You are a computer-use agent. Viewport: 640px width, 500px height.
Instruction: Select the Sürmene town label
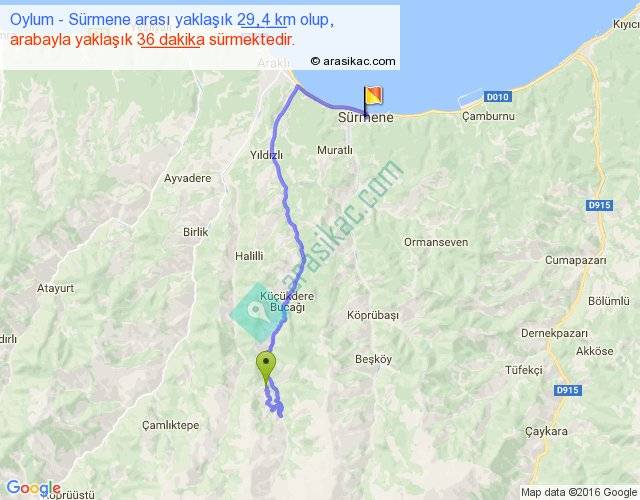366,118
